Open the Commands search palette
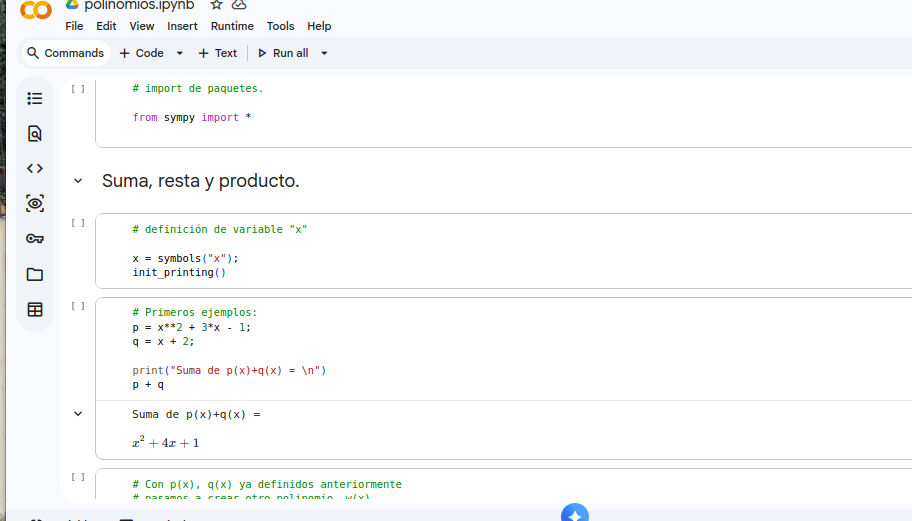This screenshot has width=912, height=521. 66,53
